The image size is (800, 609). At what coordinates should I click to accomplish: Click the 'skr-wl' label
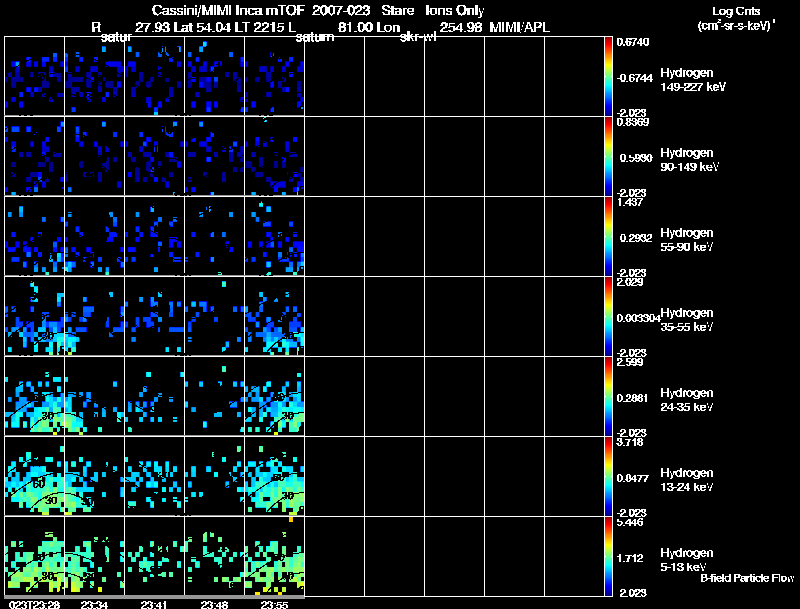[418, 37]
